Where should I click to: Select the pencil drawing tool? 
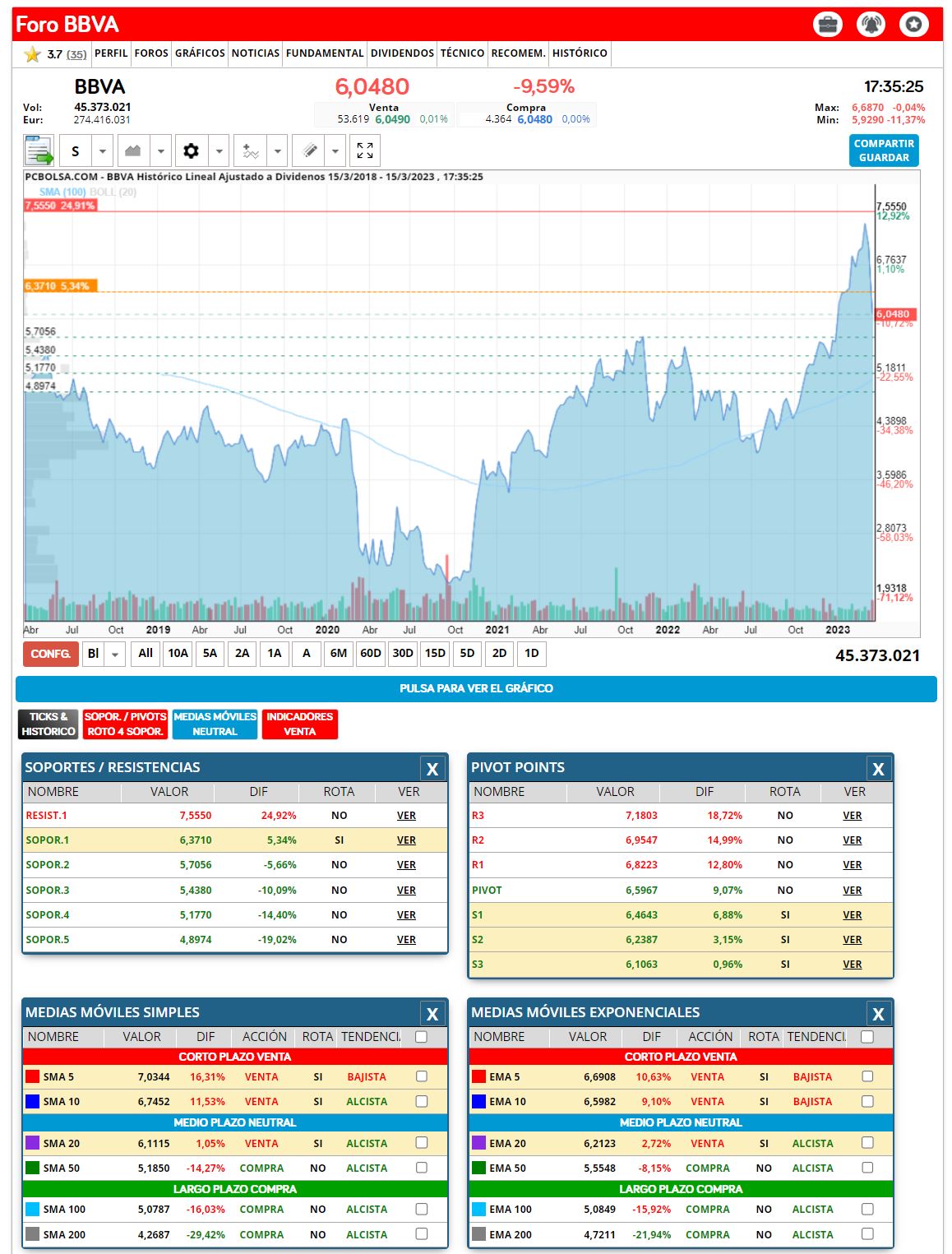tap(308, 151)
